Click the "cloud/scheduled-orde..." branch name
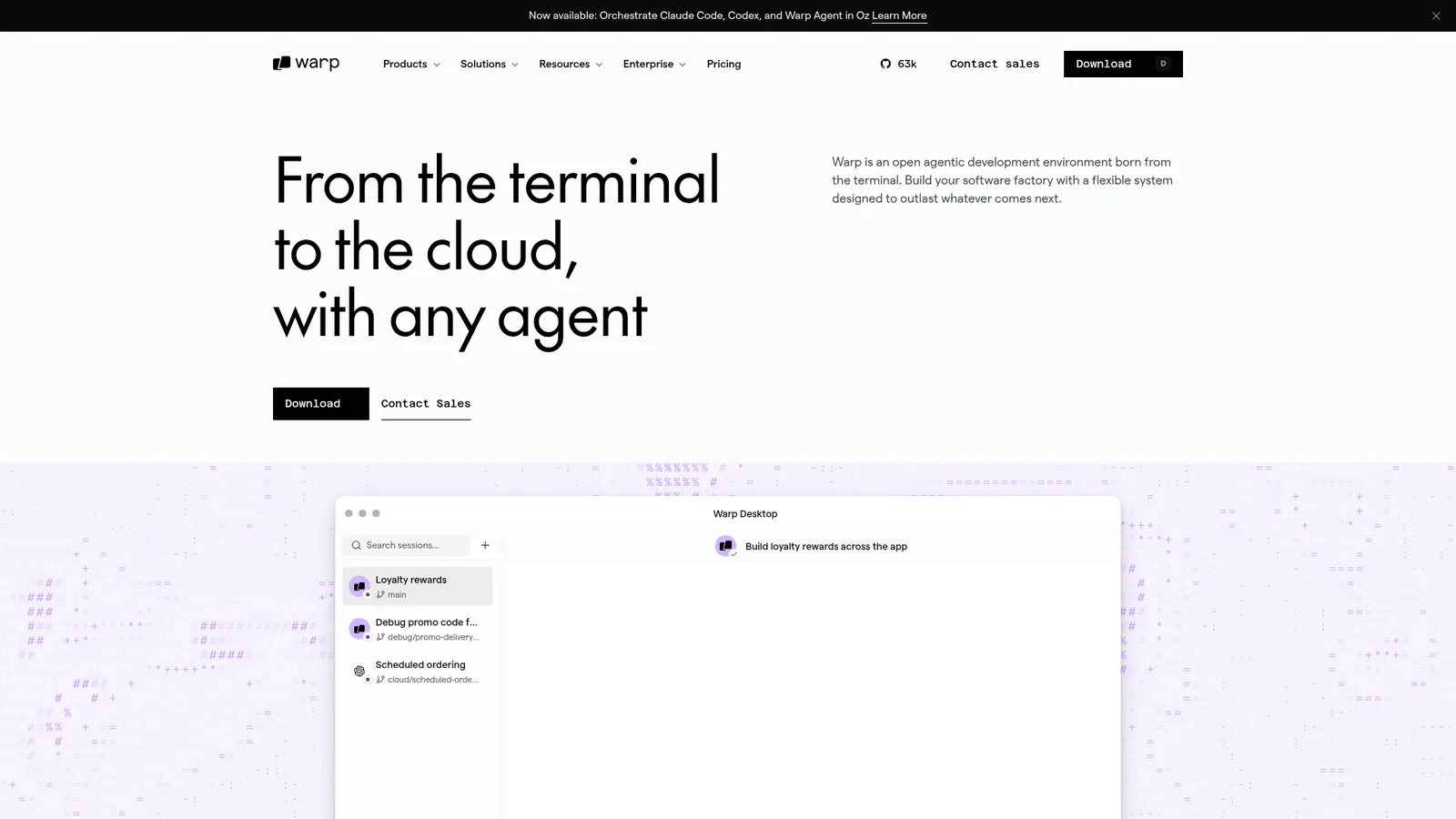 [433, 680]
